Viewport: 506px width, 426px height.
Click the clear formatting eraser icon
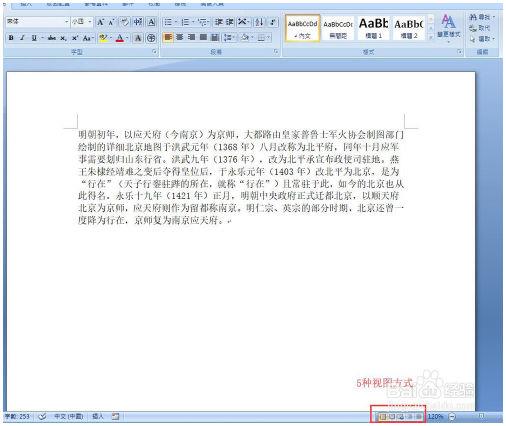(x=125, y=22)
